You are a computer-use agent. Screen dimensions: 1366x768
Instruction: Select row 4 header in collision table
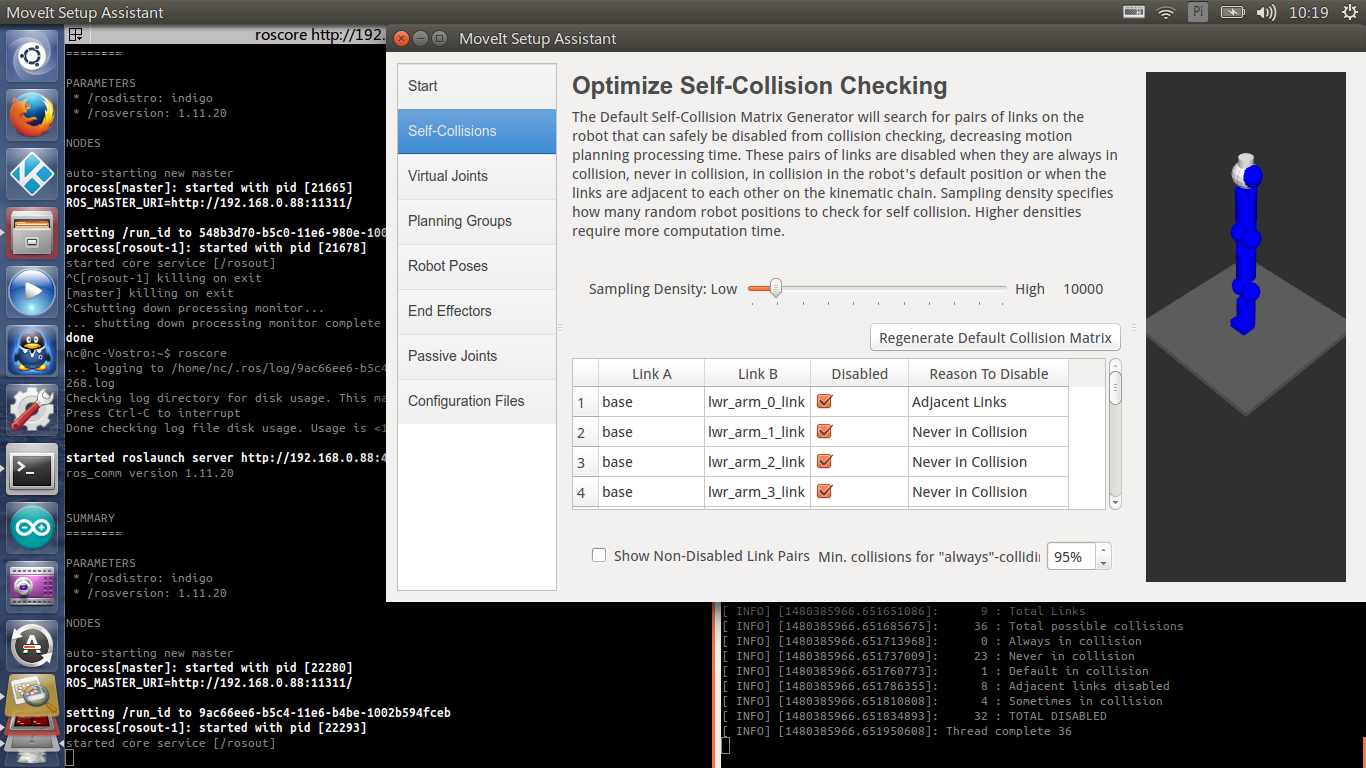(x=585, y=492)
